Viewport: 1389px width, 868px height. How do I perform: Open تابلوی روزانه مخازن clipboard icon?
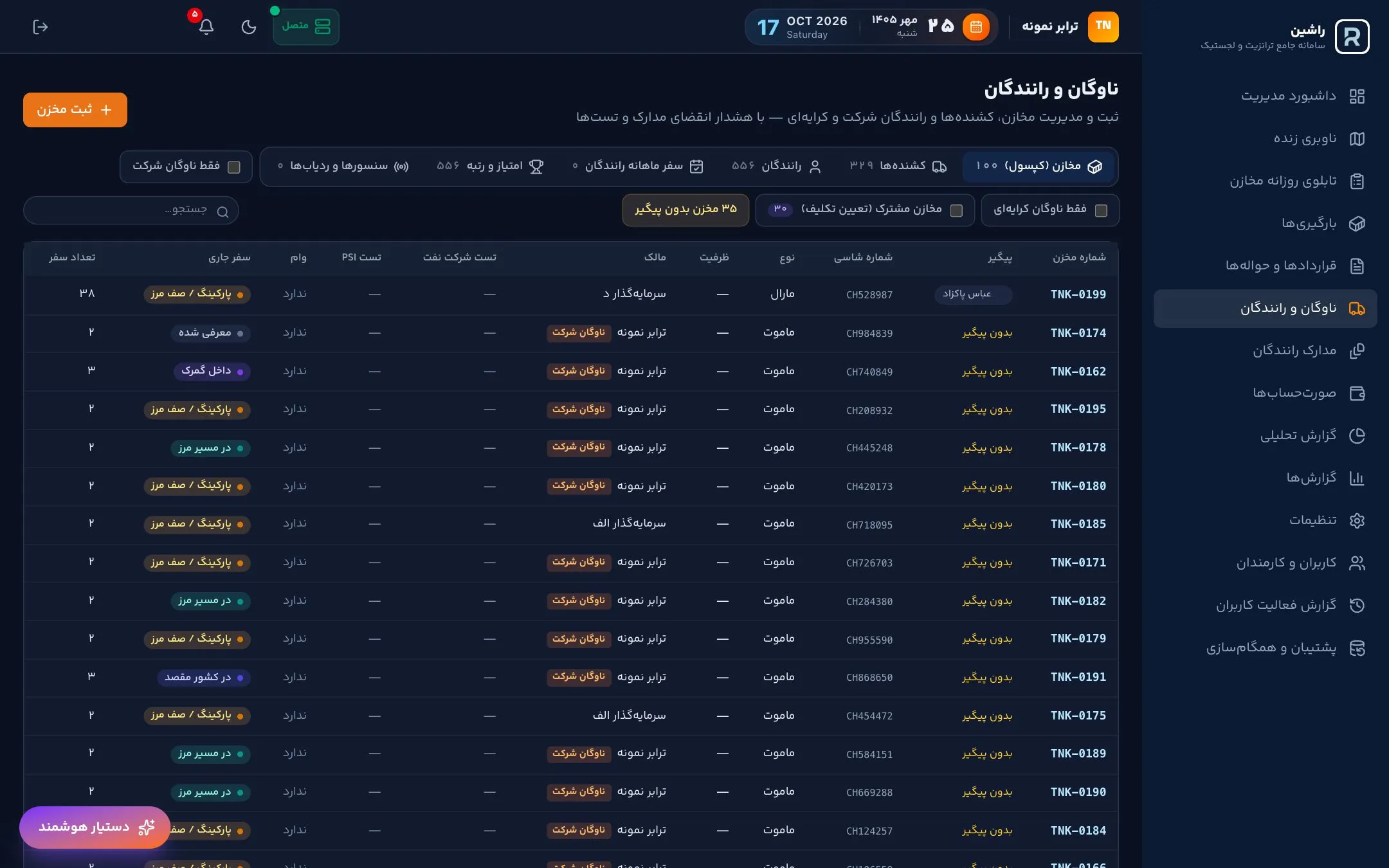coord(1357,181)
